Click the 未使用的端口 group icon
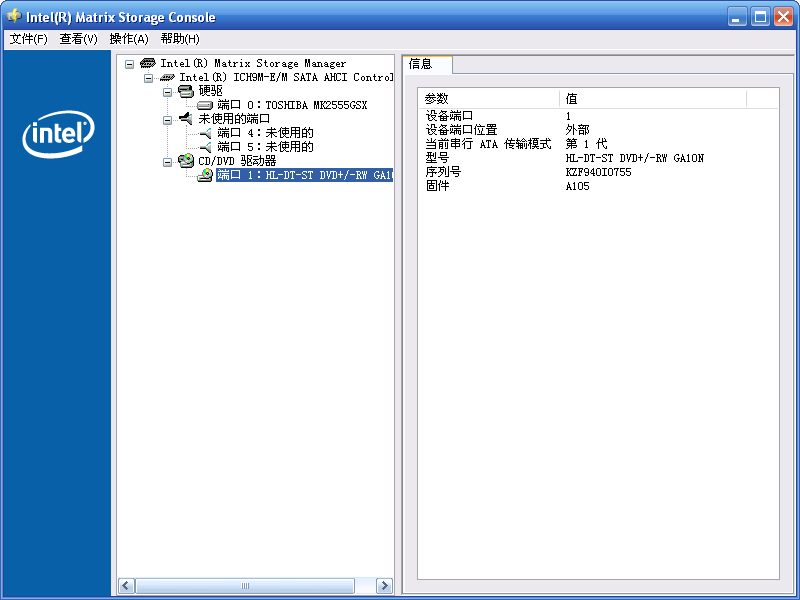 click(x=186, y=119)
